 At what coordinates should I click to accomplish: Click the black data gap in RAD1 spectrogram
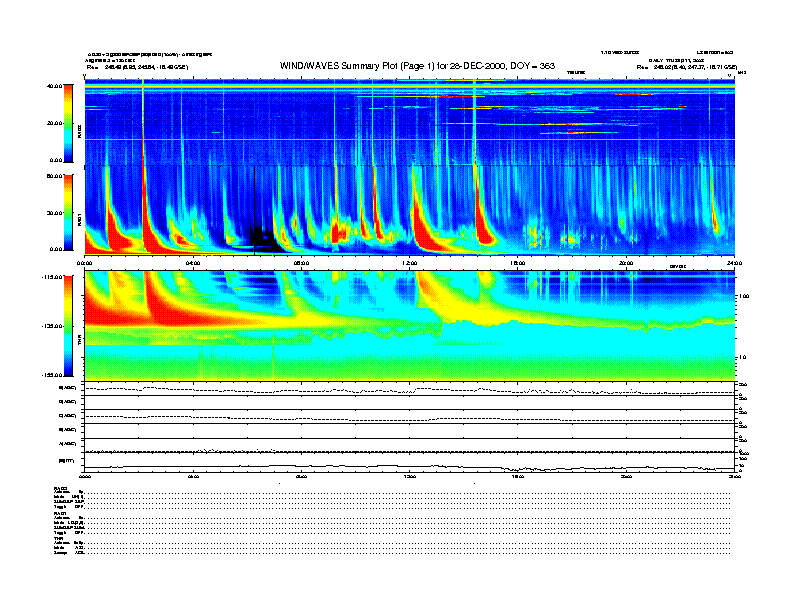click(x=264, y=238)
